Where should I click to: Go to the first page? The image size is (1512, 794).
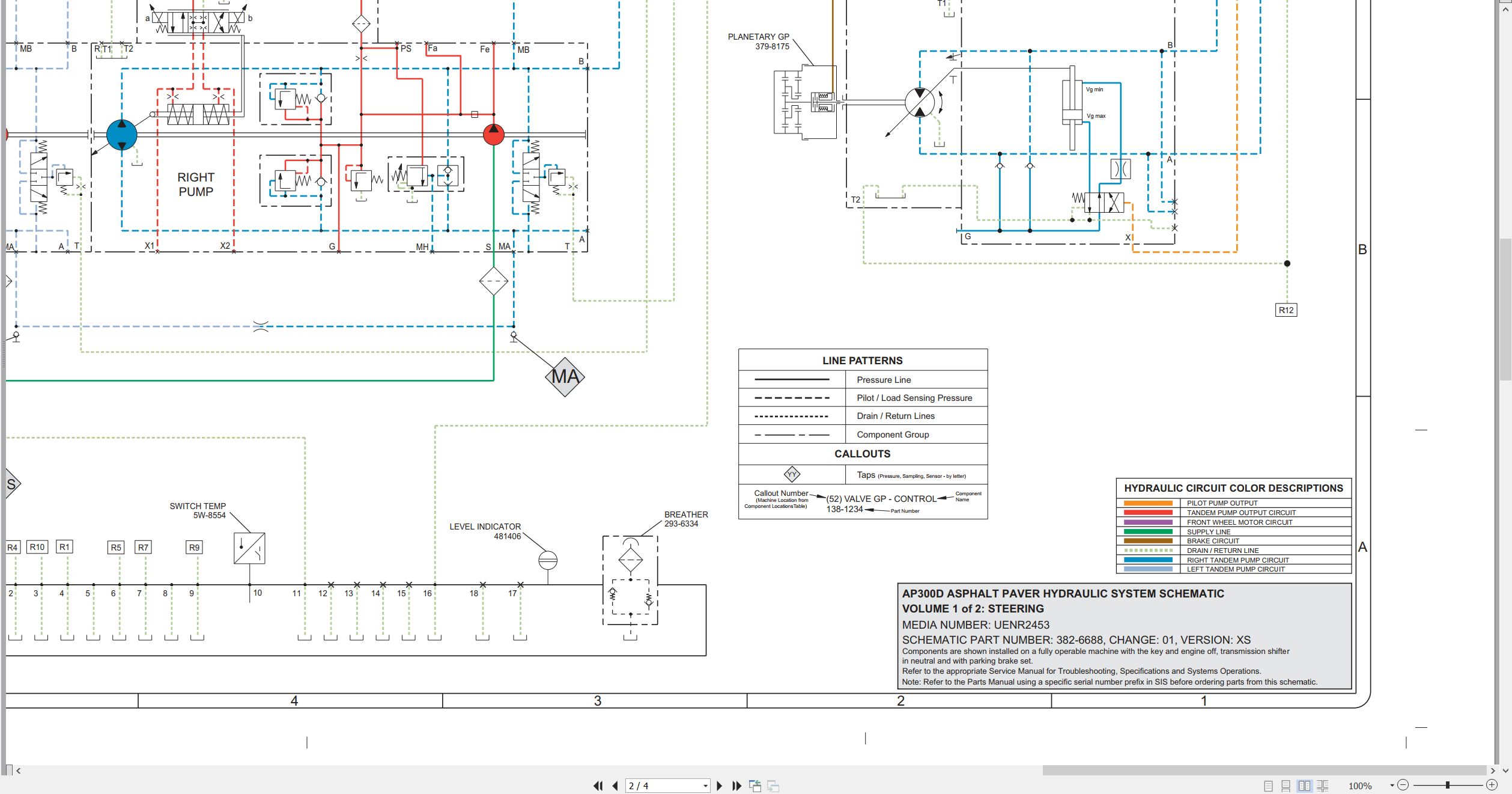pyautogui.click(x=598, y=786)
